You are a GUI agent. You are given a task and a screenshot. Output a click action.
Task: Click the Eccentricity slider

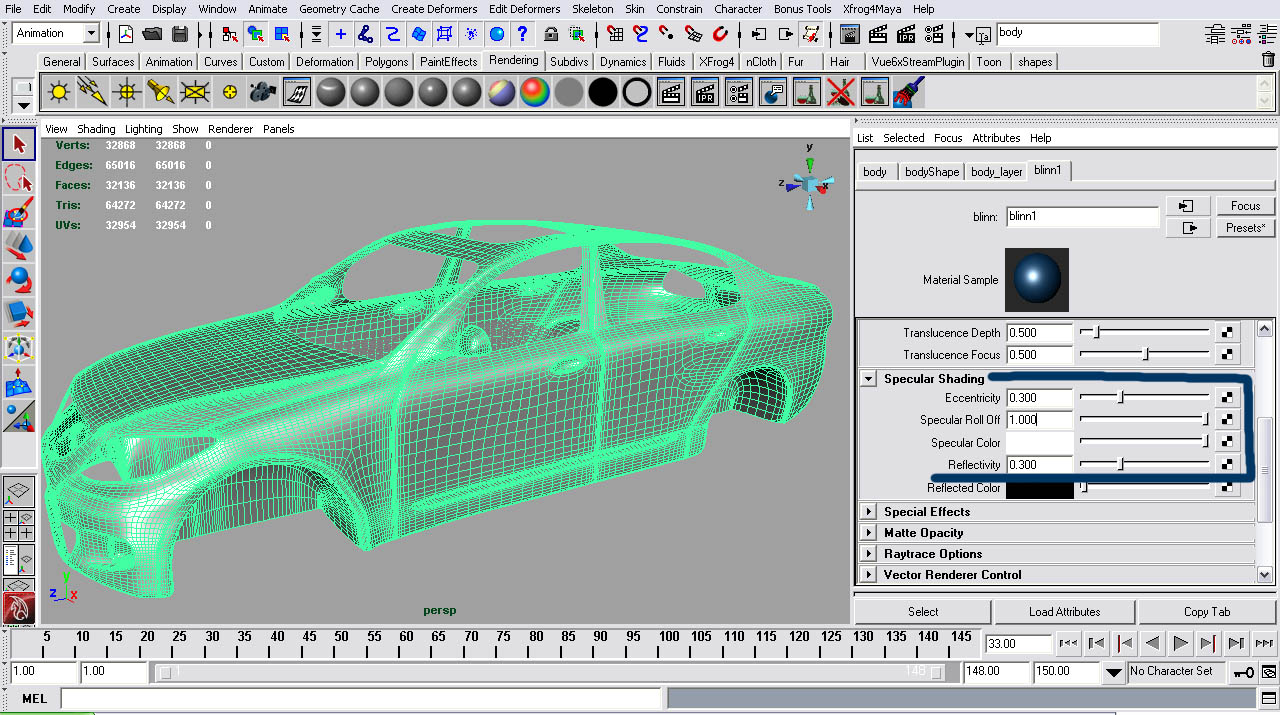[1145, 398]
